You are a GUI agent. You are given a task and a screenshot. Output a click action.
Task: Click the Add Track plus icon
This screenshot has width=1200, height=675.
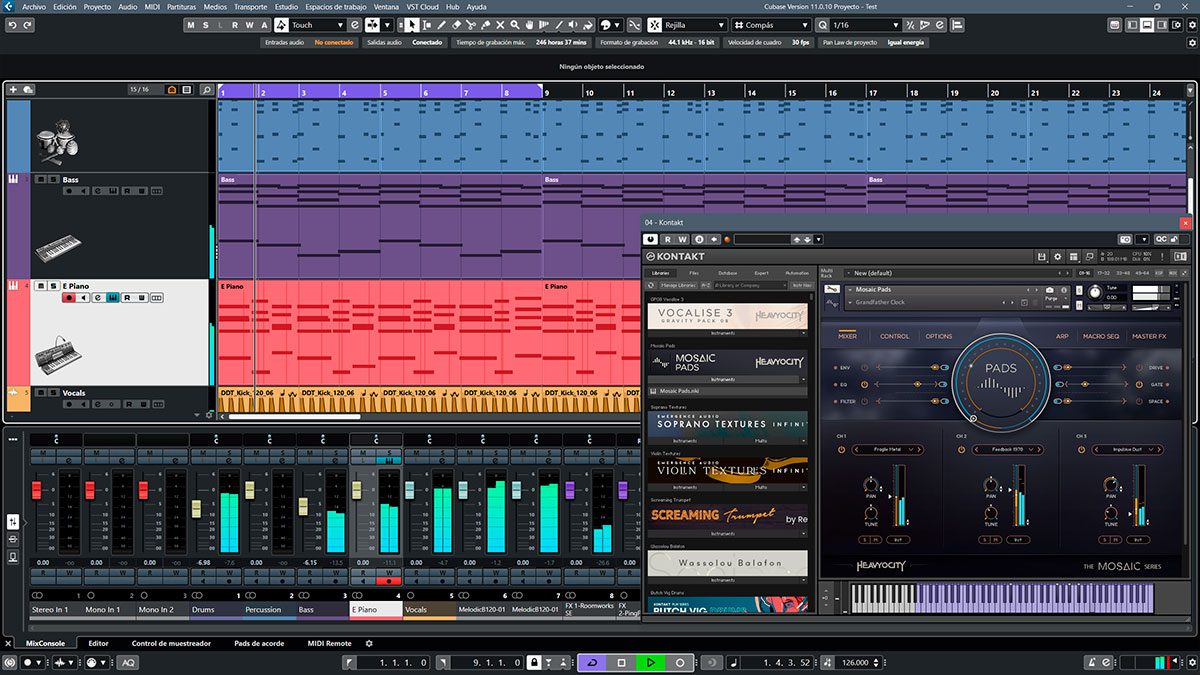coord(13,90)
